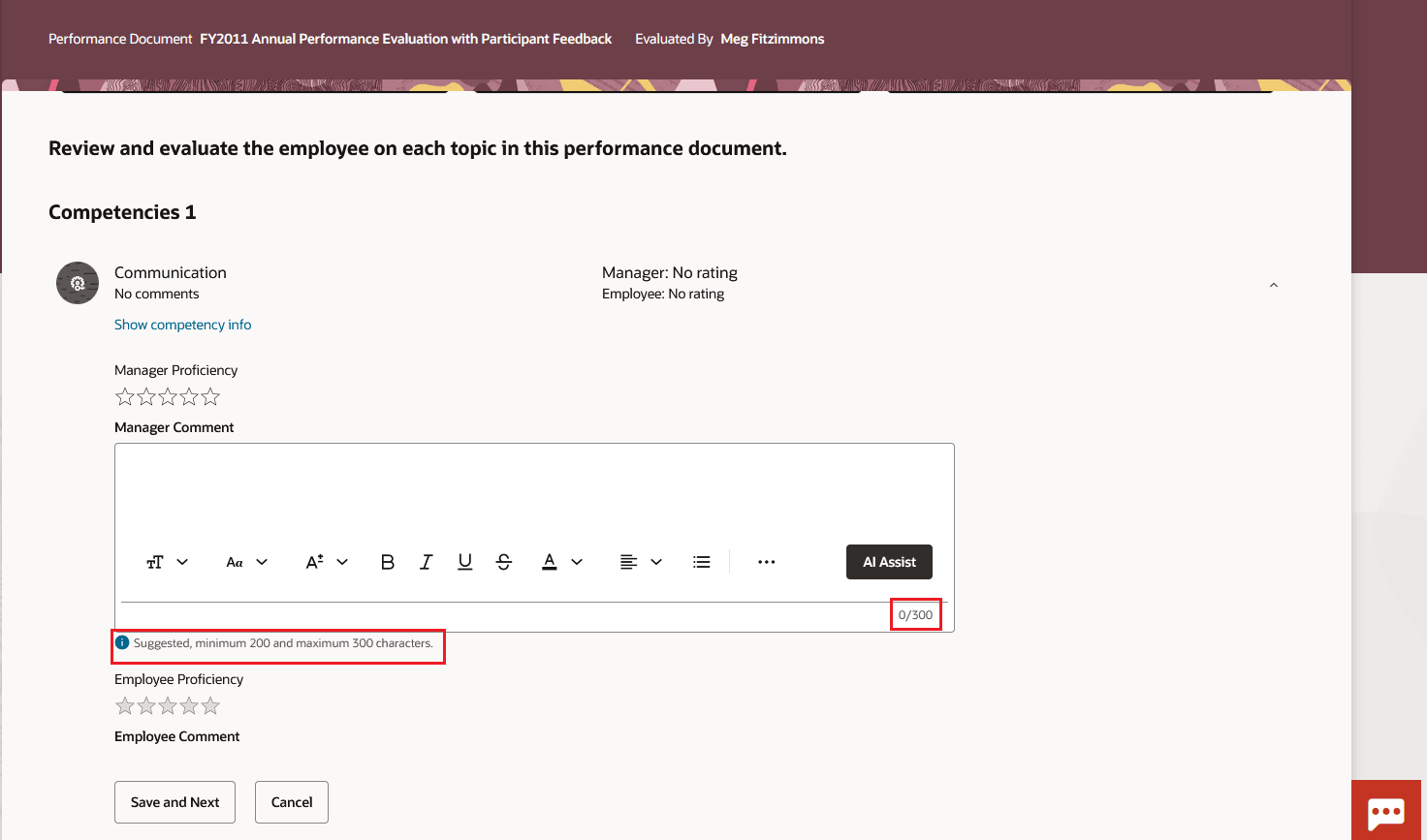Give a two-star Manager Proficiency rating
Screen dimensions: 1427x840
tap(146, 396)
